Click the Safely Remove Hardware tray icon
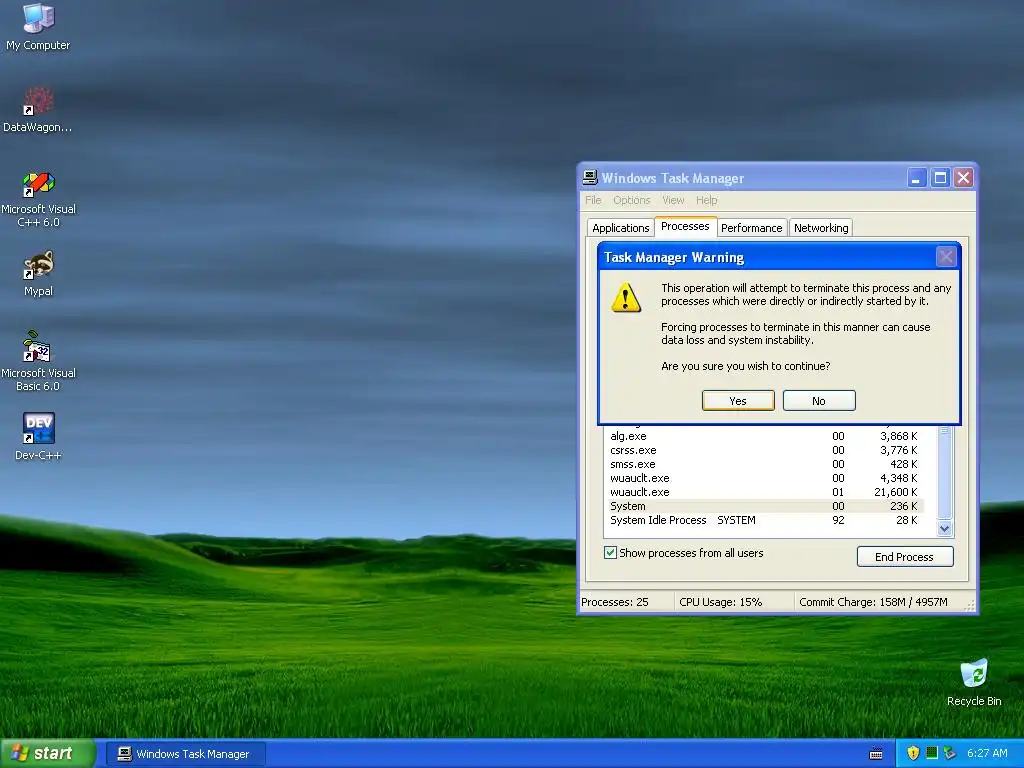 949,753
